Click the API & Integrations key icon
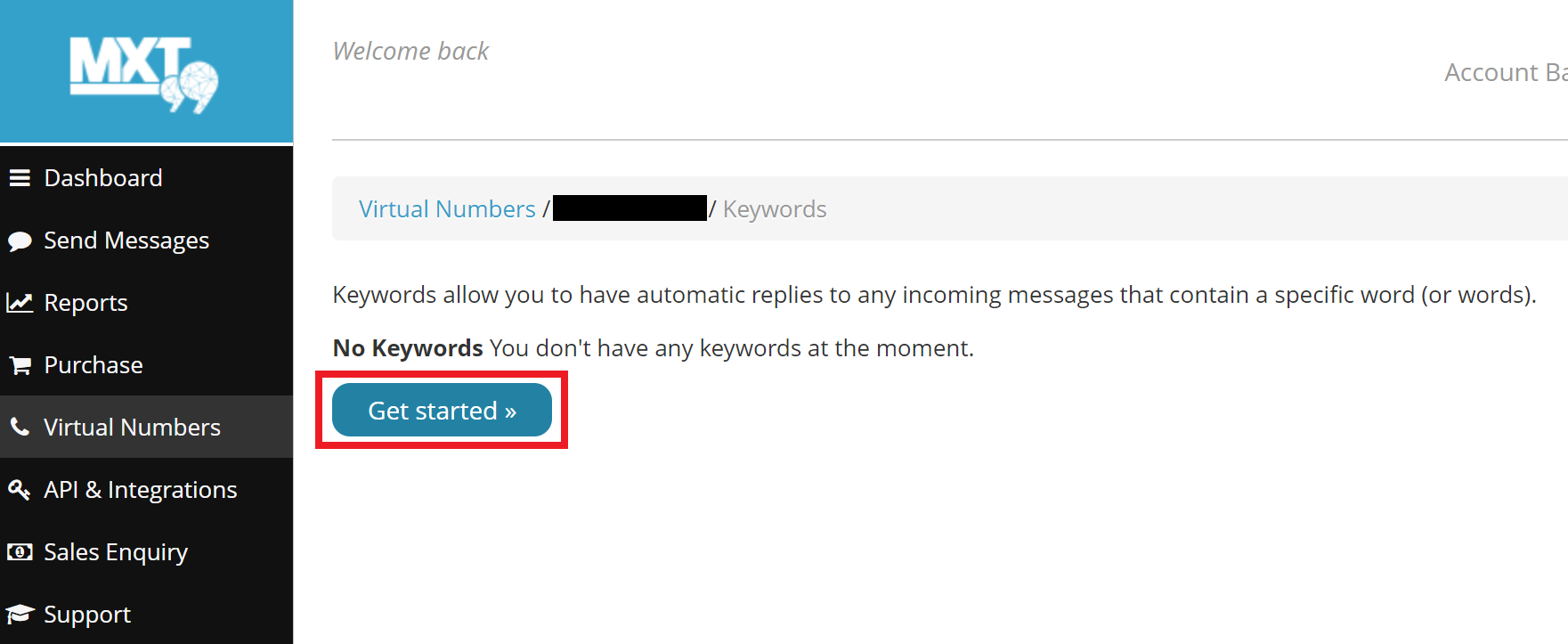 20,489
